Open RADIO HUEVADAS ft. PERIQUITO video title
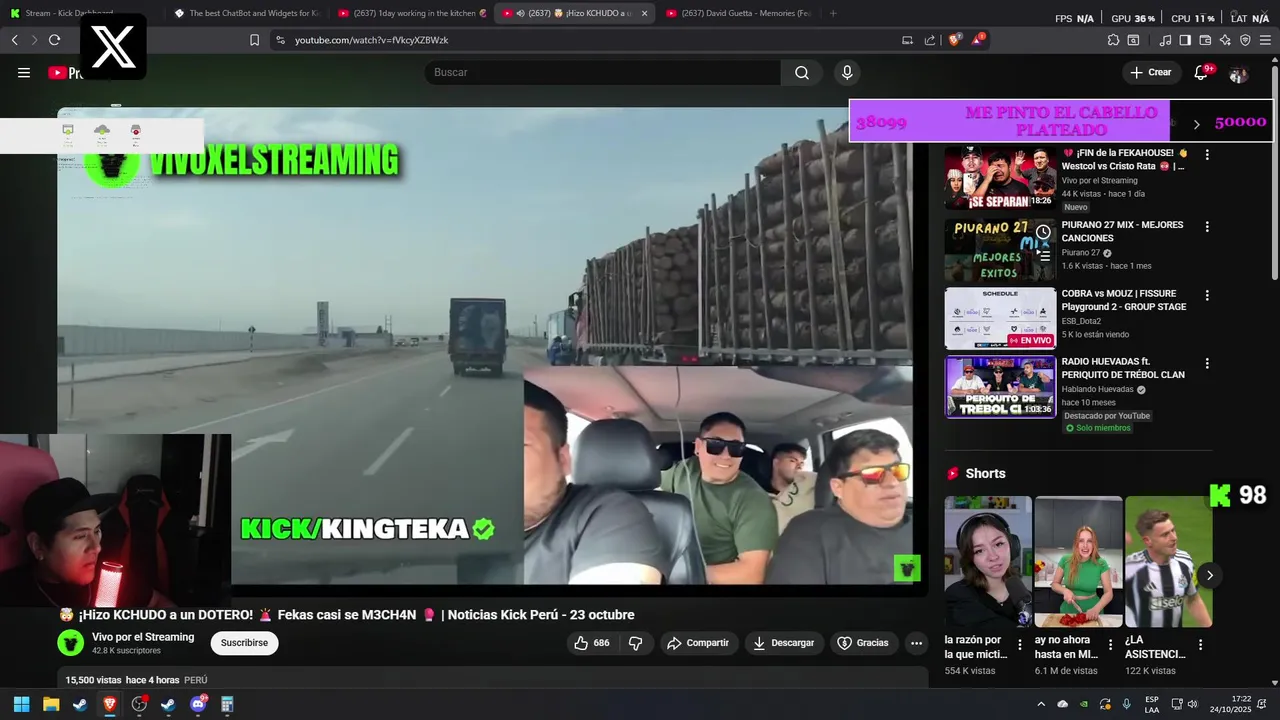1280x720 pixels. (x=1123, y=368)
